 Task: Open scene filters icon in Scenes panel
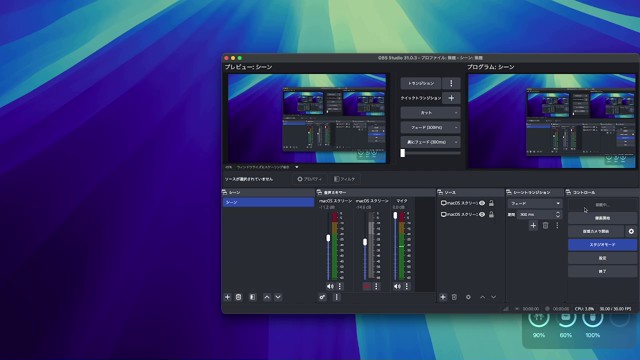253,297
